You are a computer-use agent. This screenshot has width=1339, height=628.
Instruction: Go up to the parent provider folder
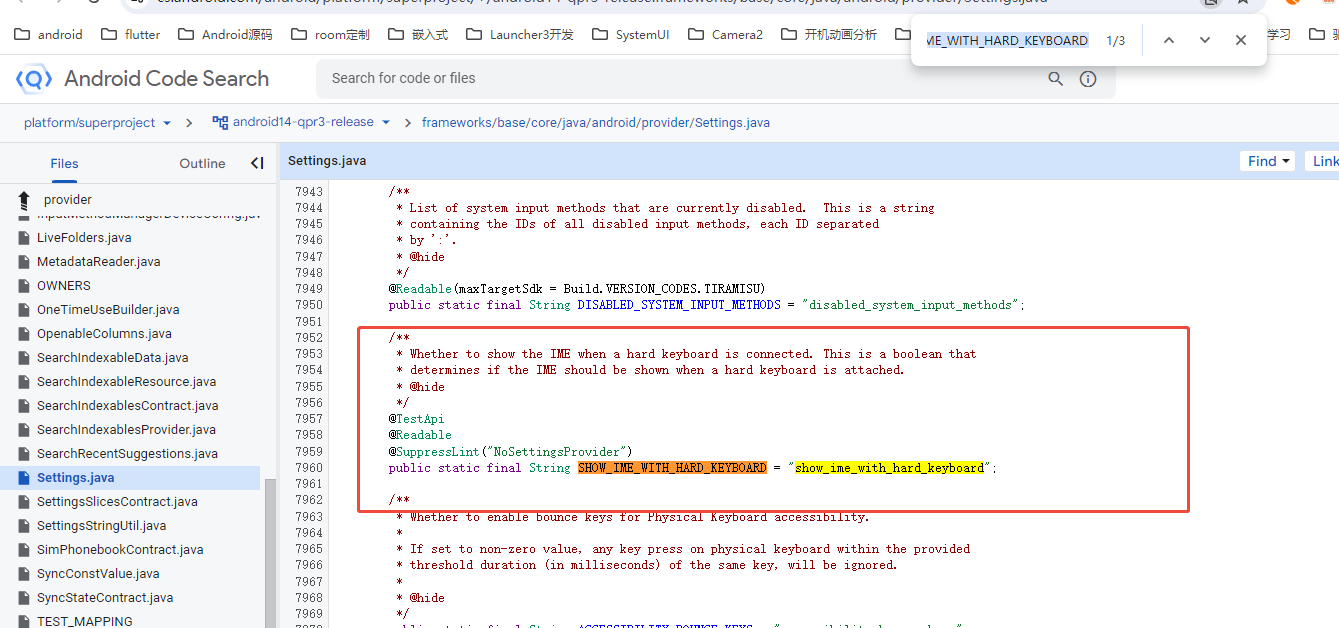click(24, 200)
